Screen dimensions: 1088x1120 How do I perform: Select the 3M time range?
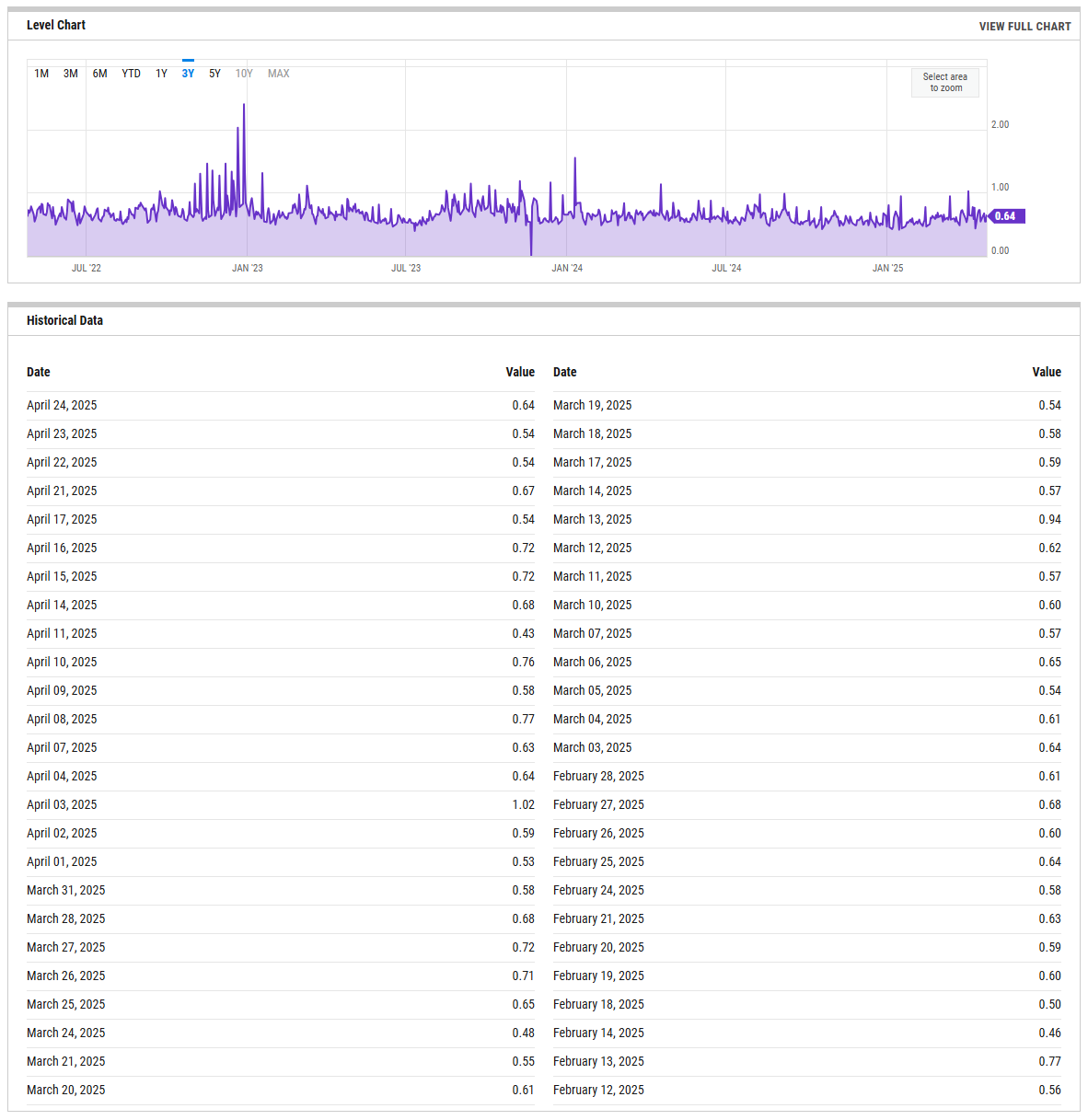pyautogui.click(x=71, y=74)
